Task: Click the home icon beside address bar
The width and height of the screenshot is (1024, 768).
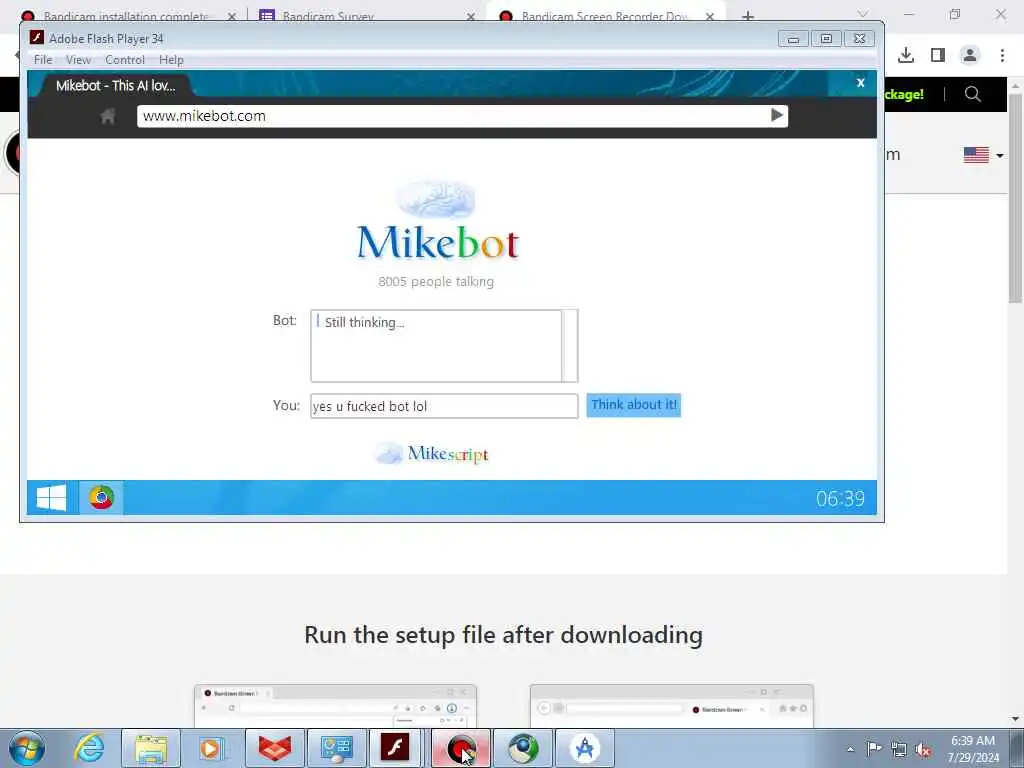Action: [x=108, y=116]
